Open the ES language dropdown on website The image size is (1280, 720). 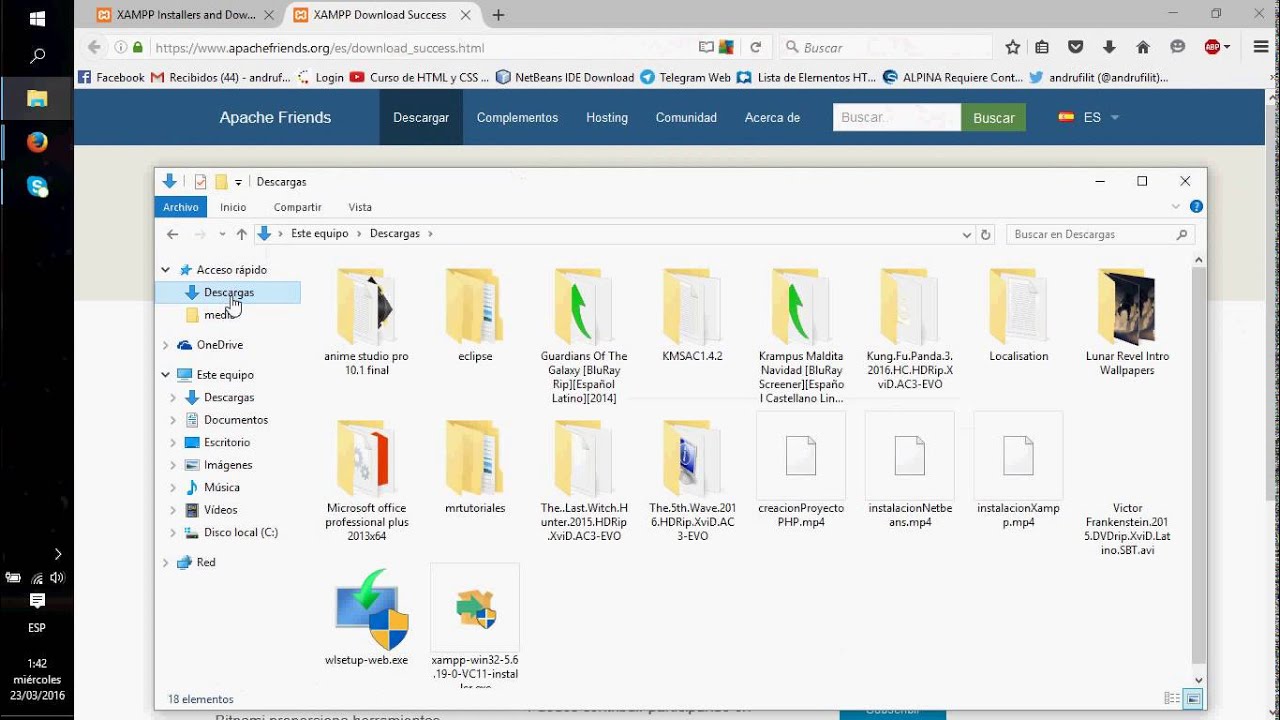1089,117
